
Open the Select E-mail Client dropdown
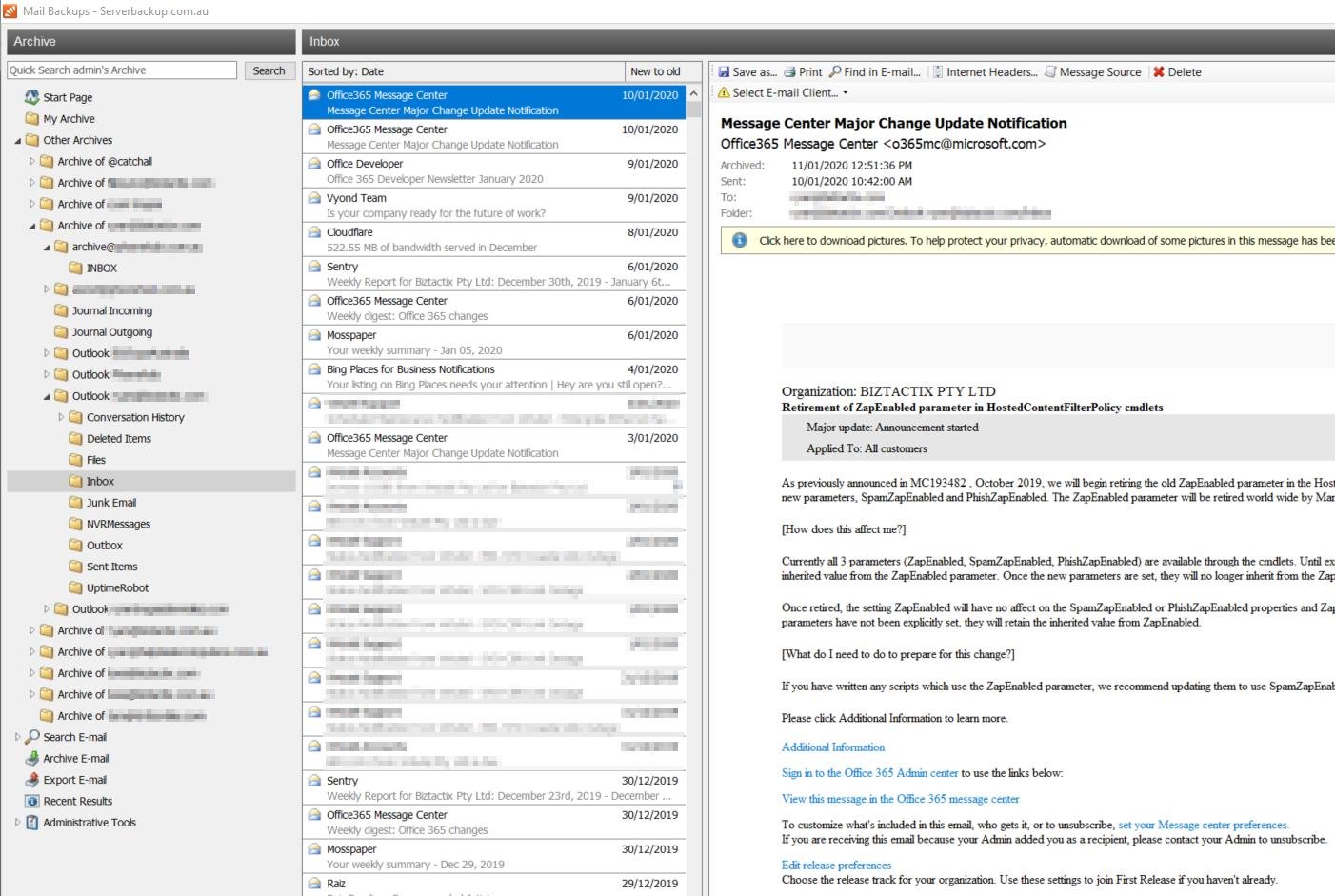[x=783, y=92]
